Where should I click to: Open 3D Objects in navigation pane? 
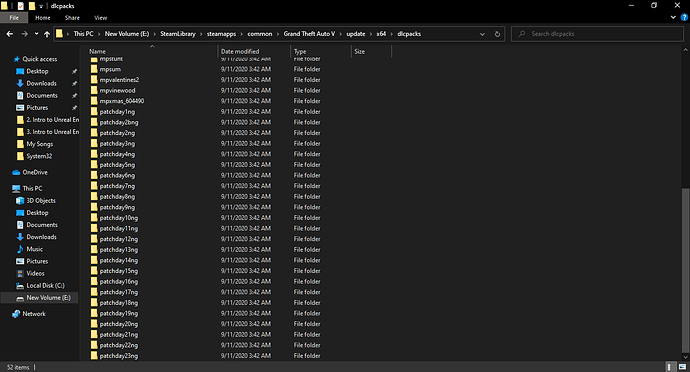click(41, 201)
